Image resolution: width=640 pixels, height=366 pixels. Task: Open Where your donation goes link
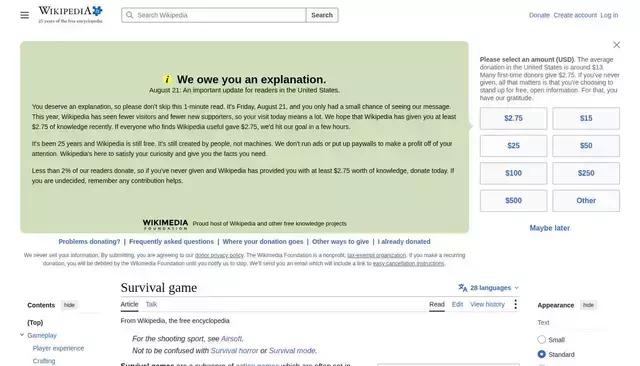pos(263,242)
